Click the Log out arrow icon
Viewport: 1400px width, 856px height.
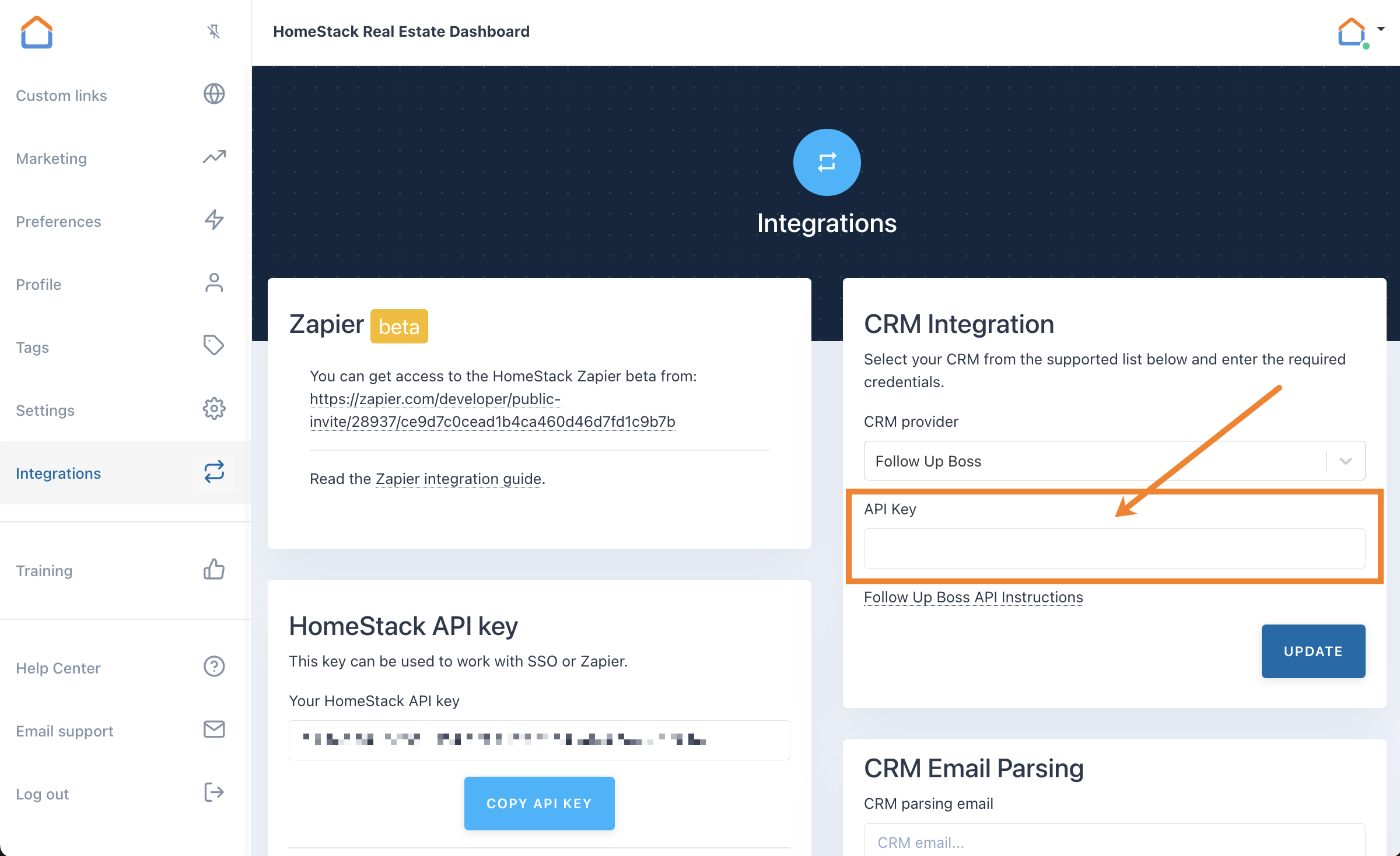click(213, 792)
